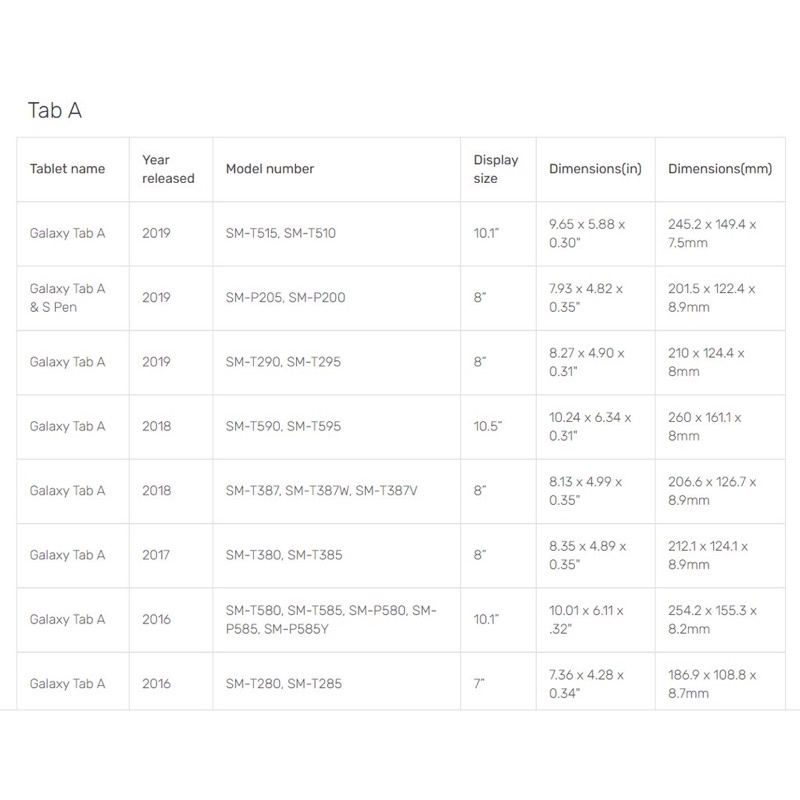Click the 7" display size cell
The width and height of the screenshot is (800, 800).
[480, 684]
